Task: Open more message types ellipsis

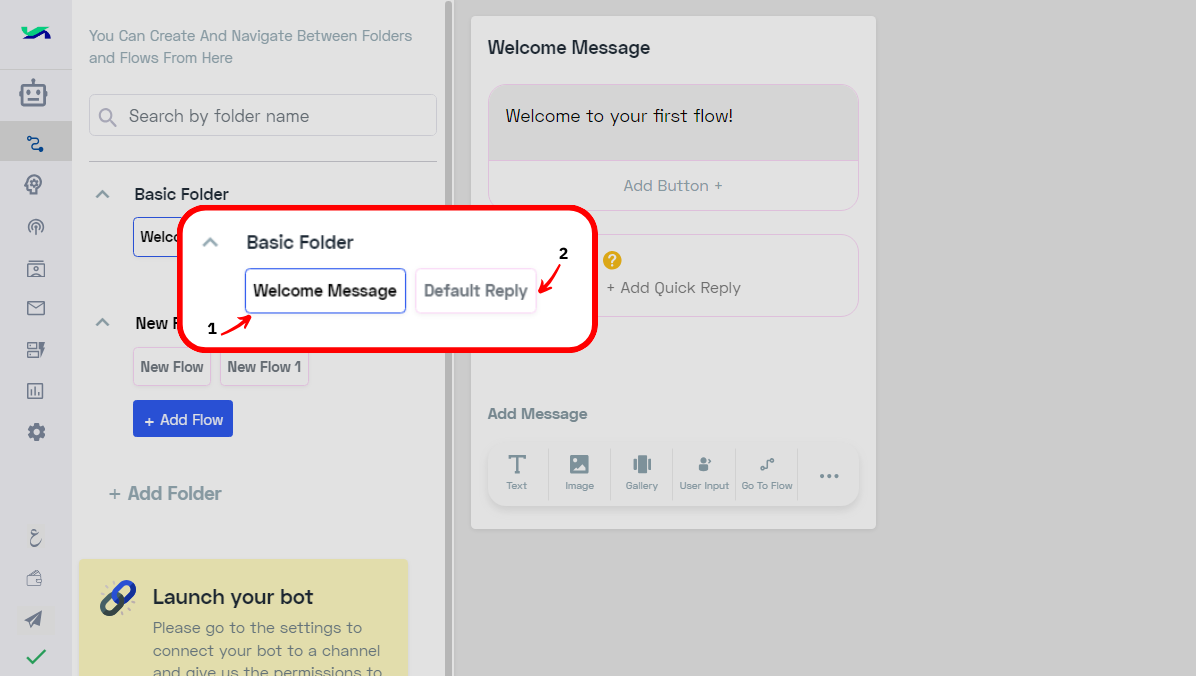Action: 829,476
